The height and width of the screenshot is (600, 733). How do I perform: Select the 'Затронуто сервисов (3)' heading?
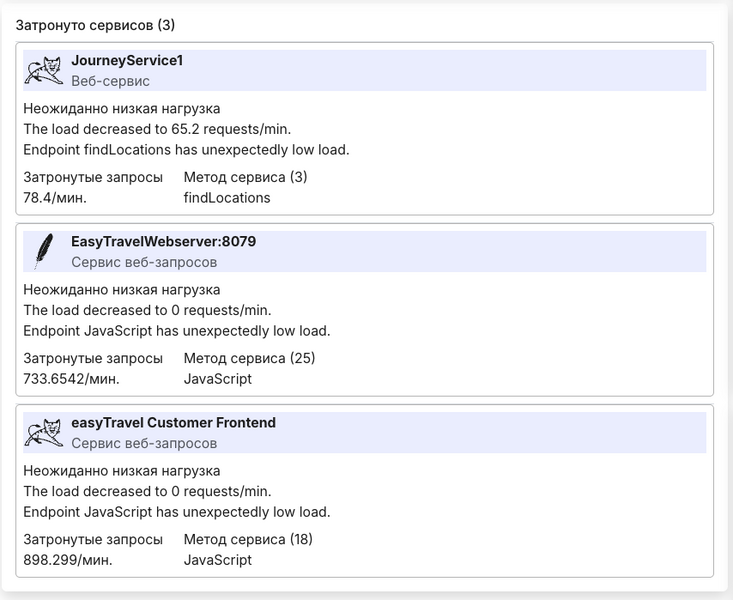pyautogui.click(x=95, y=25)
